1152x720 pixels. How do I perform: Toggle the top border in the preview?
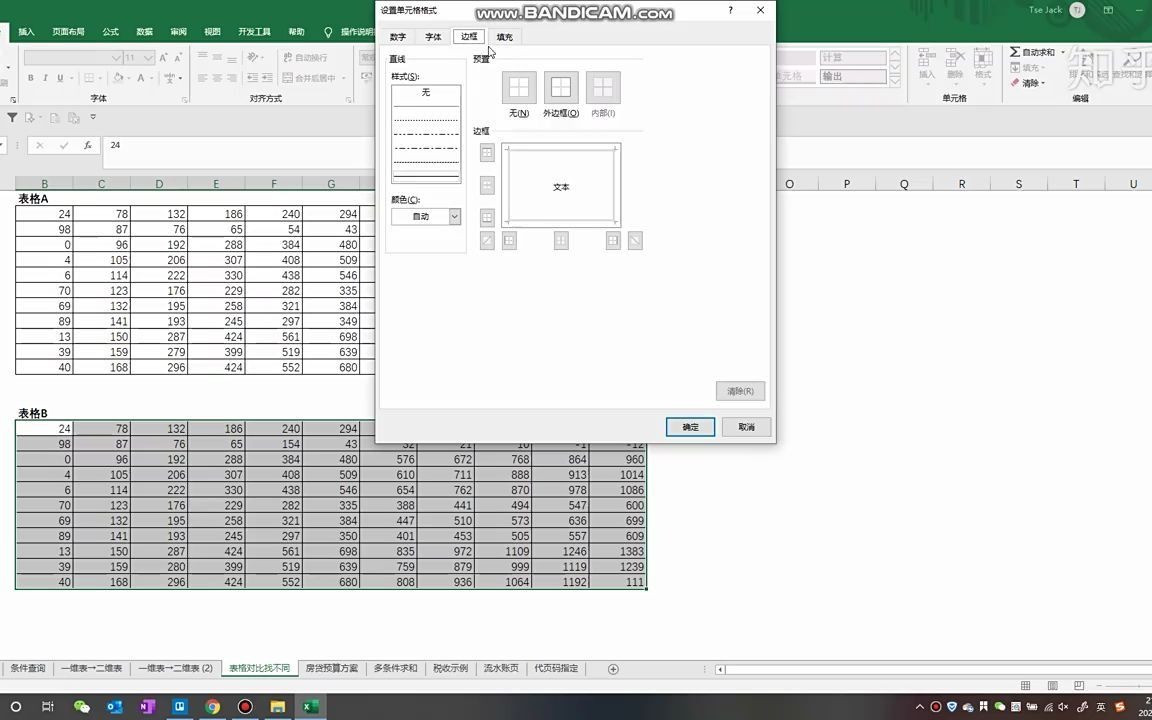click(x=487, y=152)
